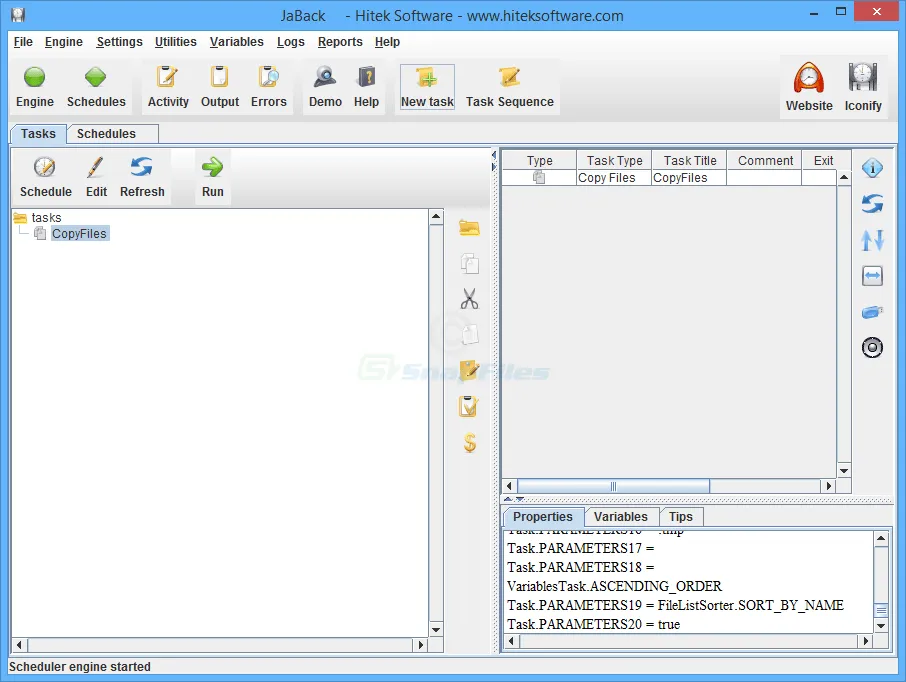Viewport: 906px width, 682px height.
Task: Click the Task Type column header
Action: tap(614, 160)
